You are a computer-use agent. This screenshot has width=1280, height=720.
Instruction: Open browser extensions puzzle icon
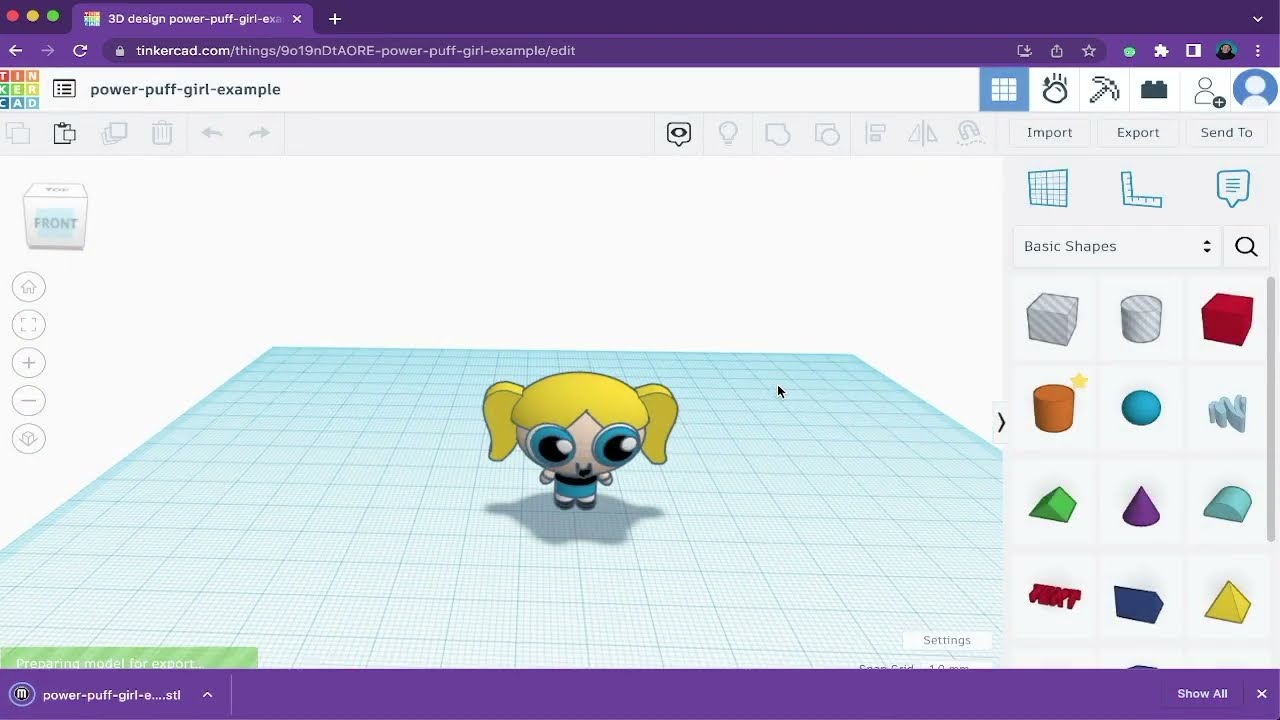pos(1161,51)
